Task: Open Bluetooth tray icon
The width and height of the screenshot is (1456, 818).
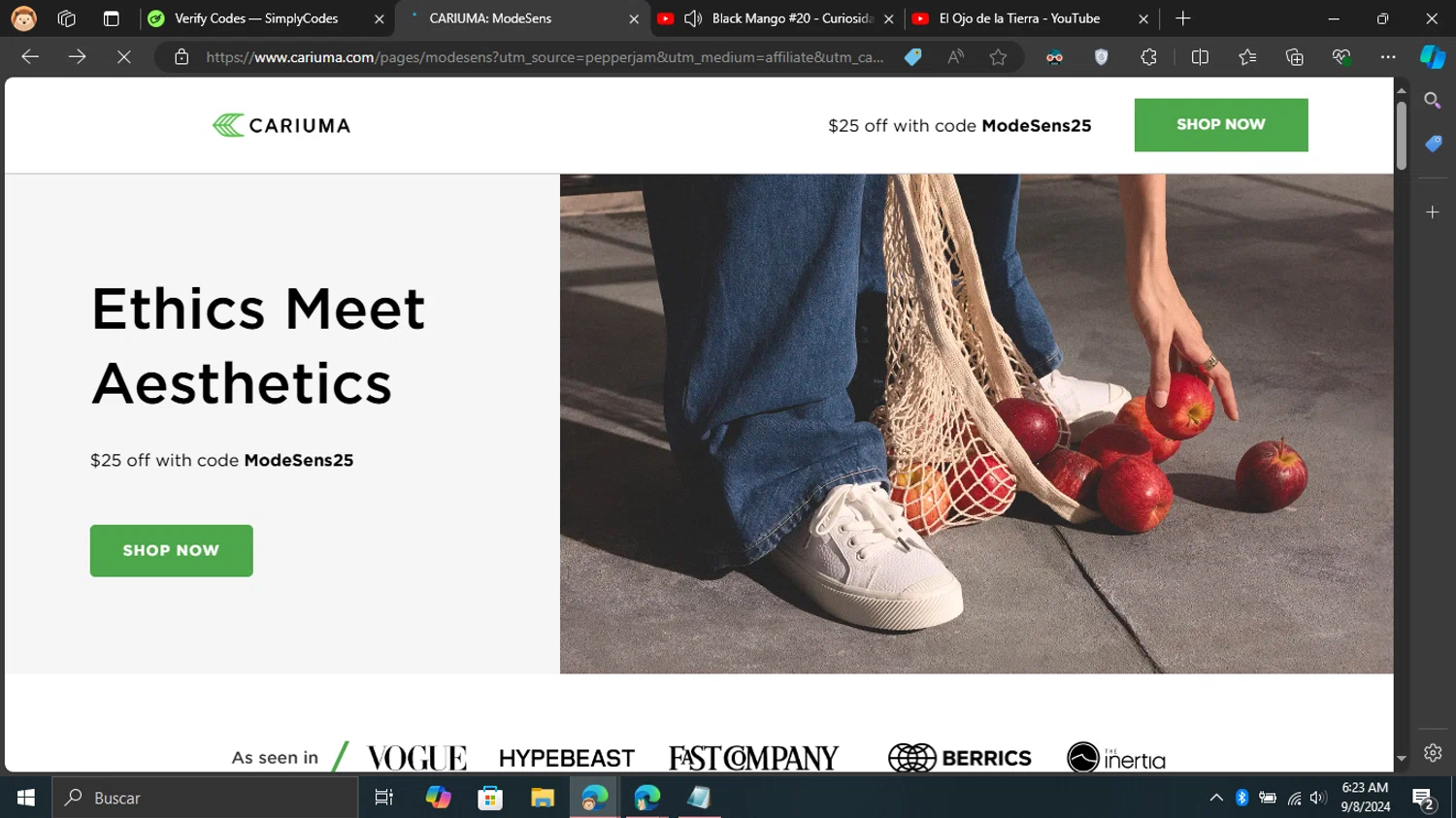Action: click(x=1241, y=798)
